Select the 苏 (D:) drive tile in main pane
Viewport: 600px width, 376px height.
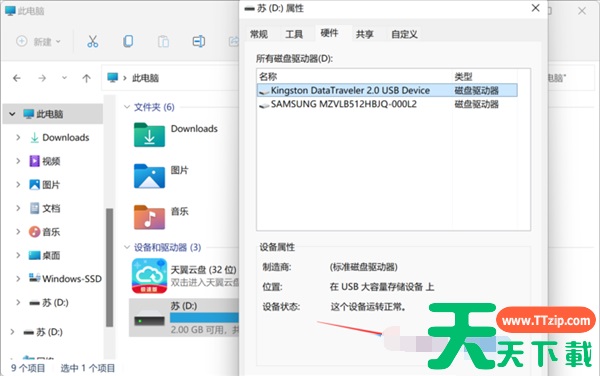coord(184,317)
